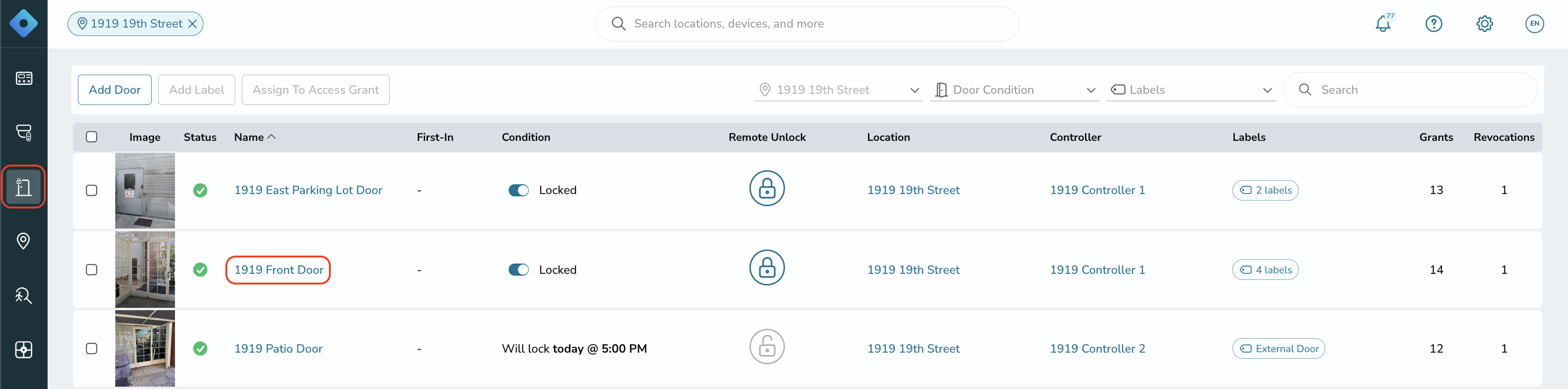Open the doors icon in sidebar
This screenshot has width=1568, height=389.
pyautogui.click(x=24, y=187)
